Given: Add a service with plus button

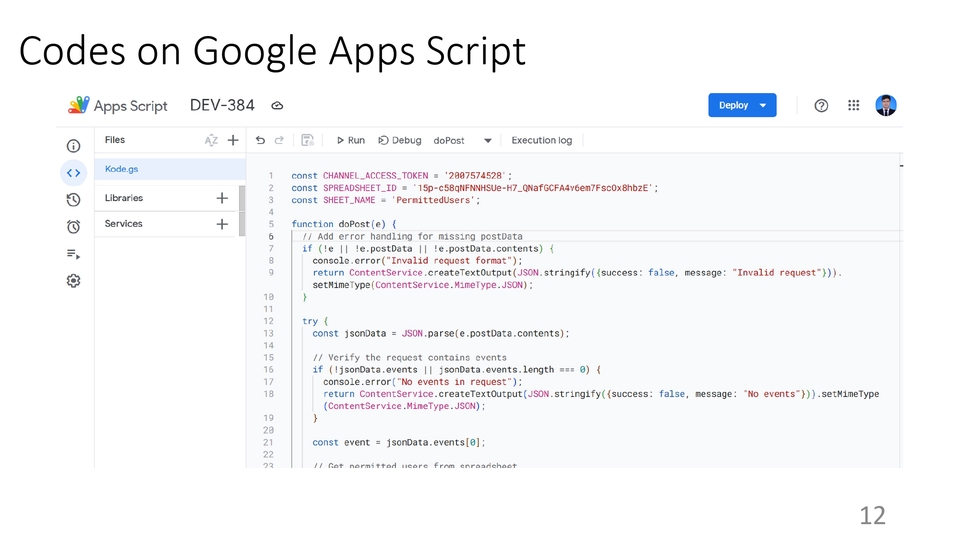Looking at the screenshot, I should 222,224.
